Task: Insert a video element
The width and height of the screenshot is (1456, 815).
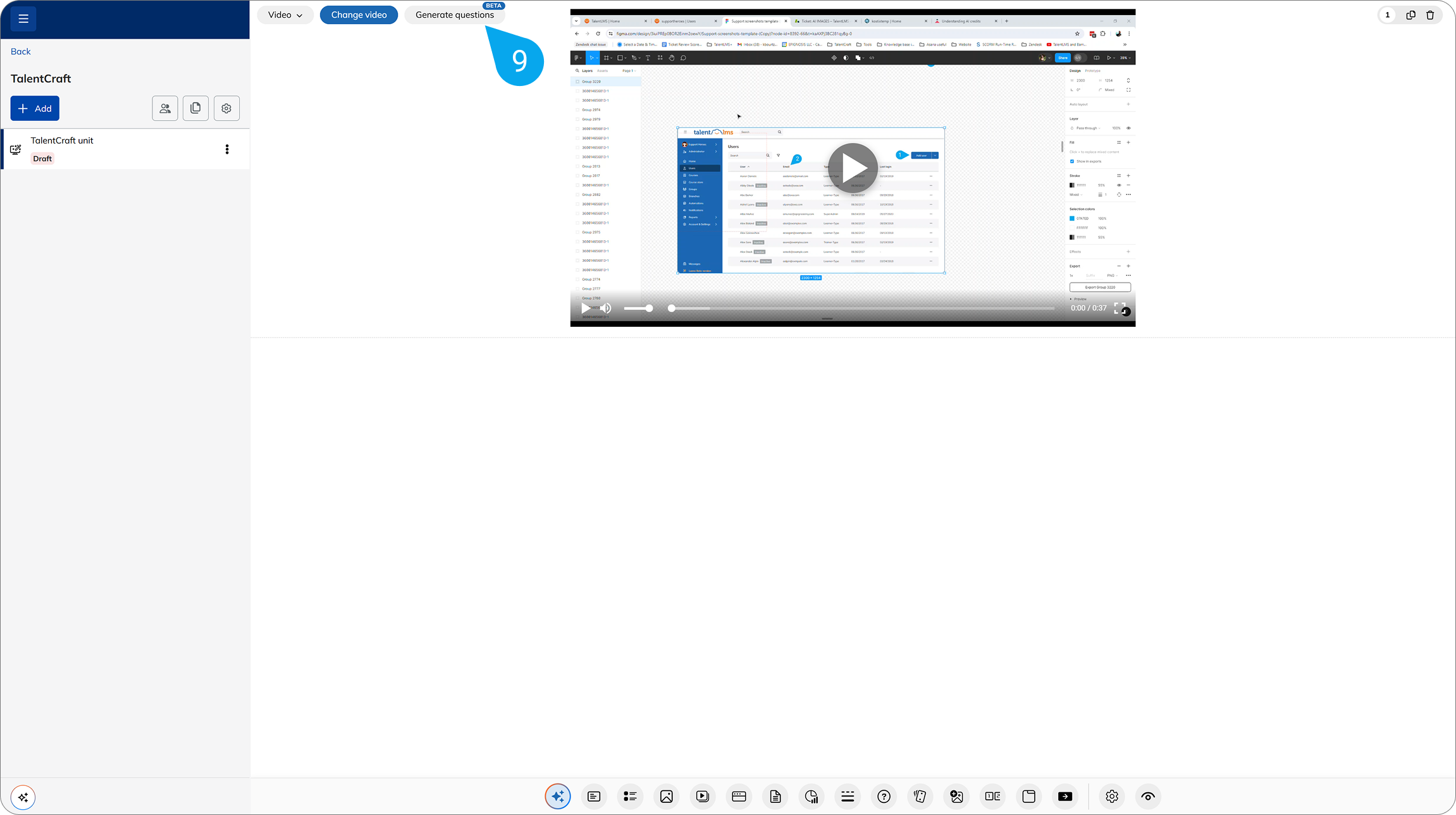Action: coord(702,797)
